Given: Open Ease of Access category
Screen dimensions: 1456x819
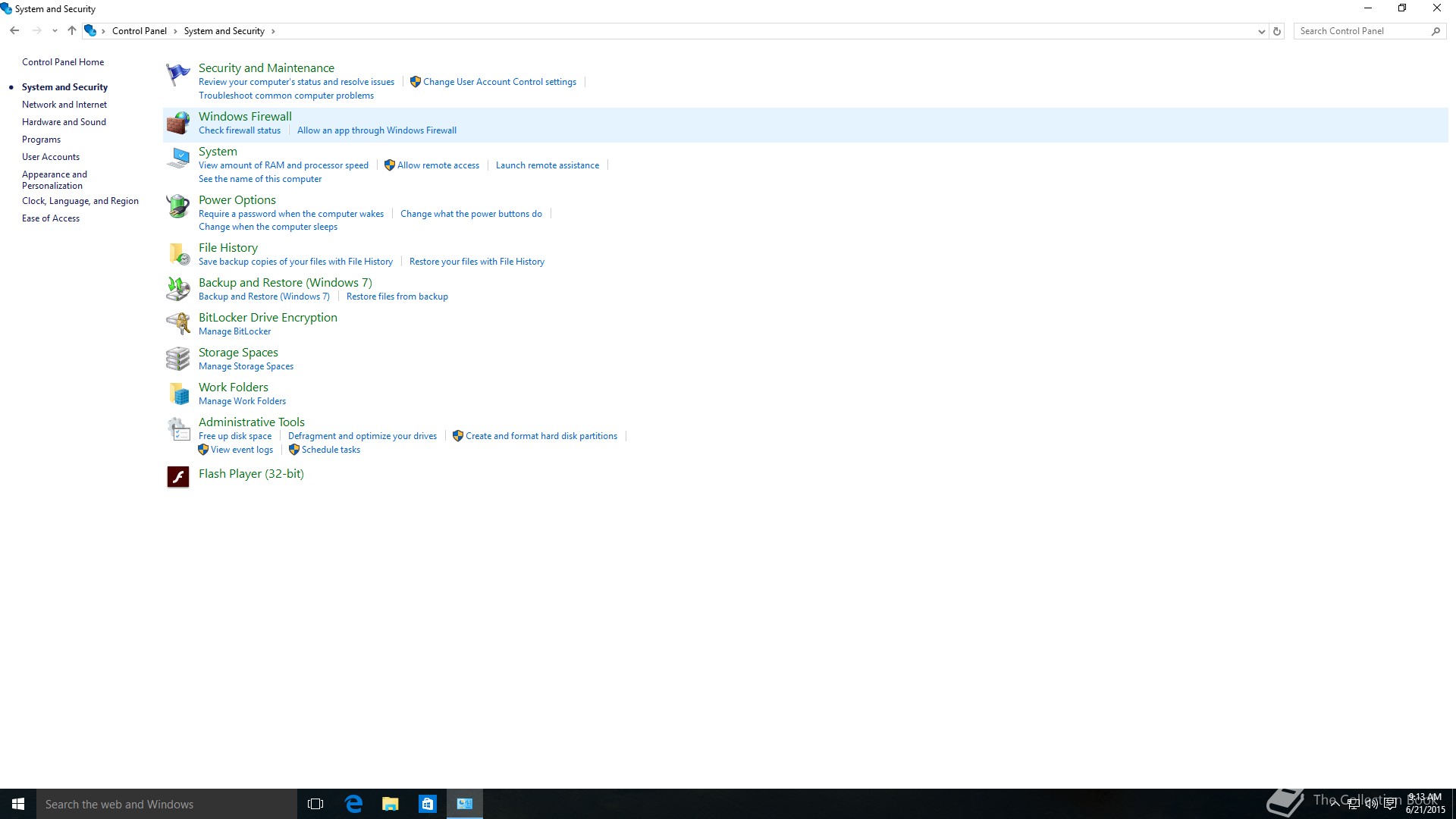Looking at the screenshot, I should (x=51, y=218).
